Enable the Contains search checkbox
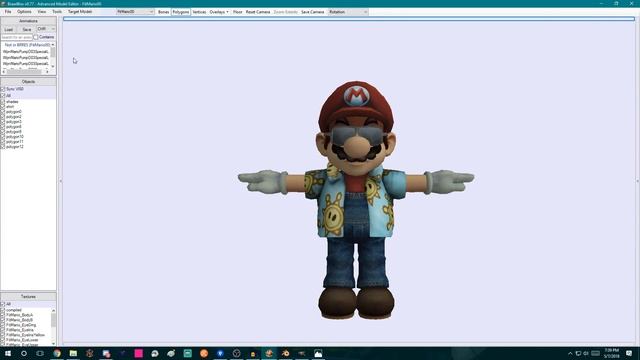 [x=36, y=37]
